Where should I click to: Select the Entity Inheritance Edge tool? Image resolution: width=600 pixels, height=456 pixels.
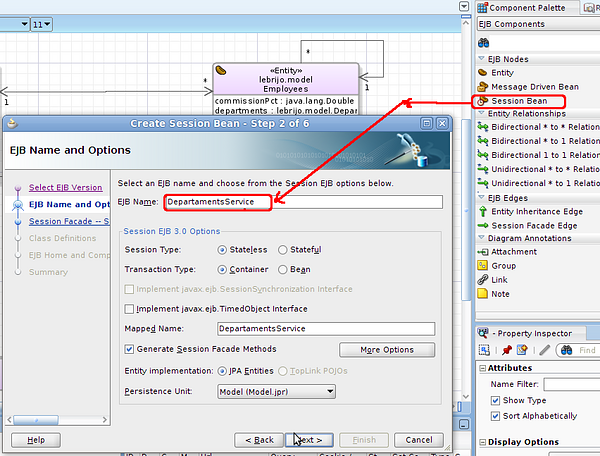[x=483, y=211]
